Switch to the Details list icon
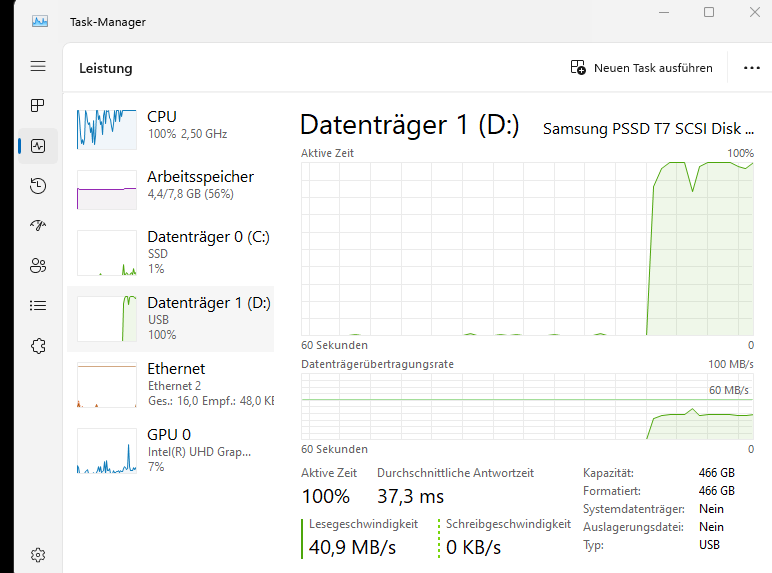772x573 pixels. click(x=38, y=306)
